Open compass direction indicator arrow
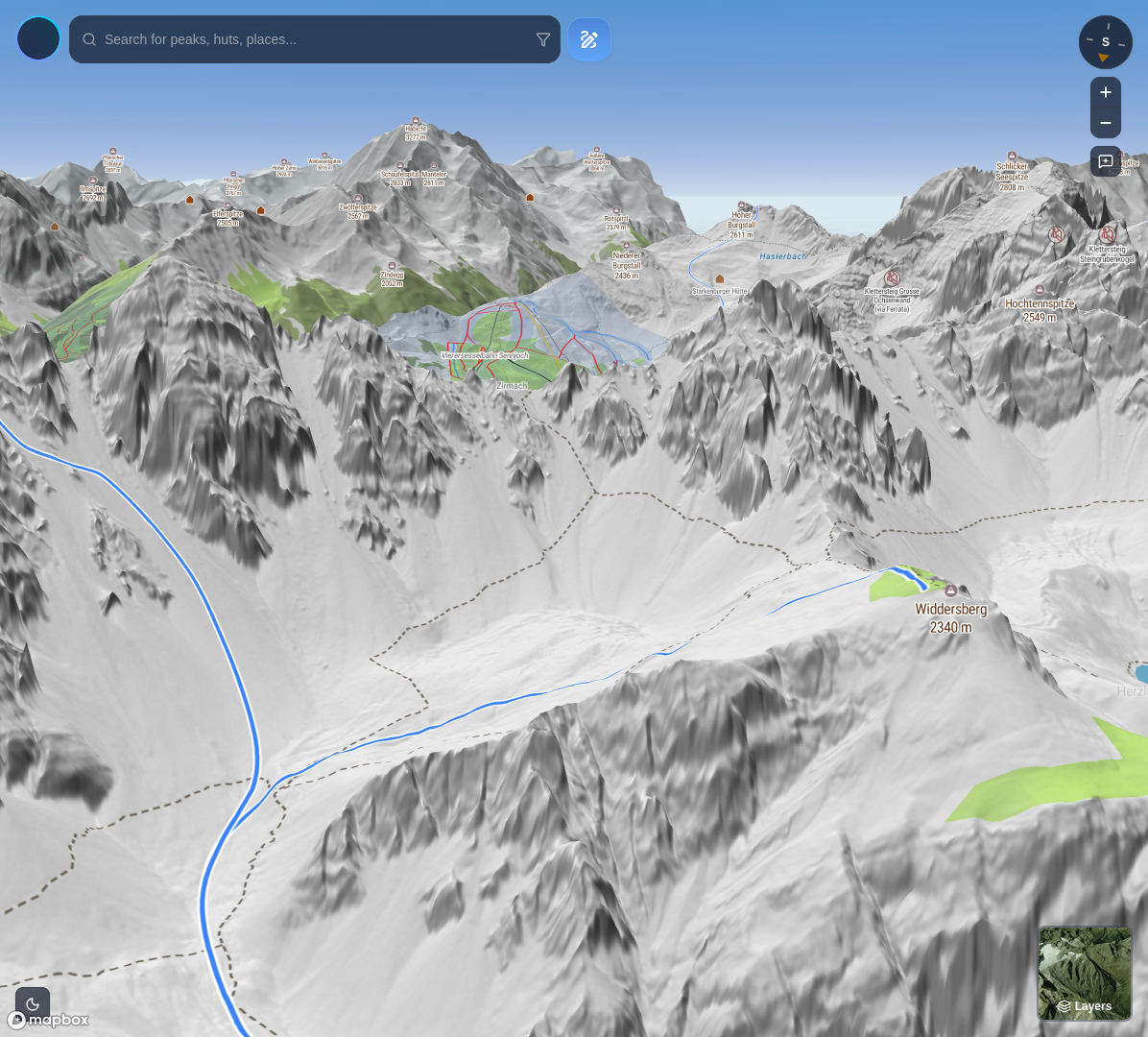The width and height of the screenshot is (1148, 1037). (x=1104, y=59)
